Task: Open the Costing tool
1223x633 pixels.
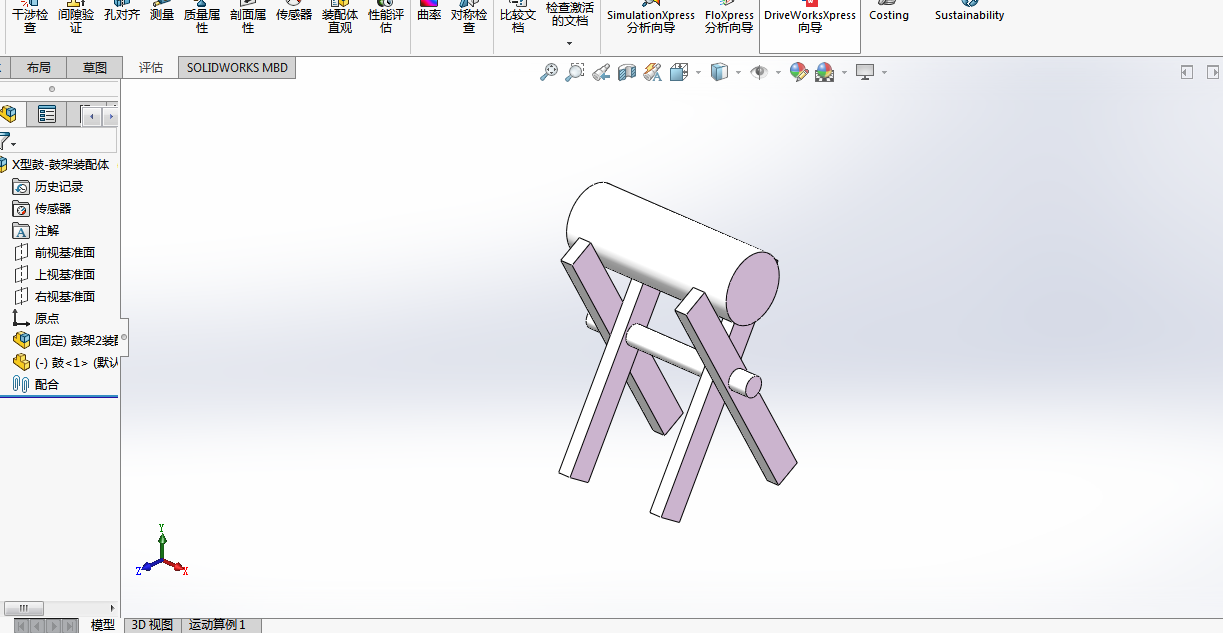Action: click(x=889, y=12)
